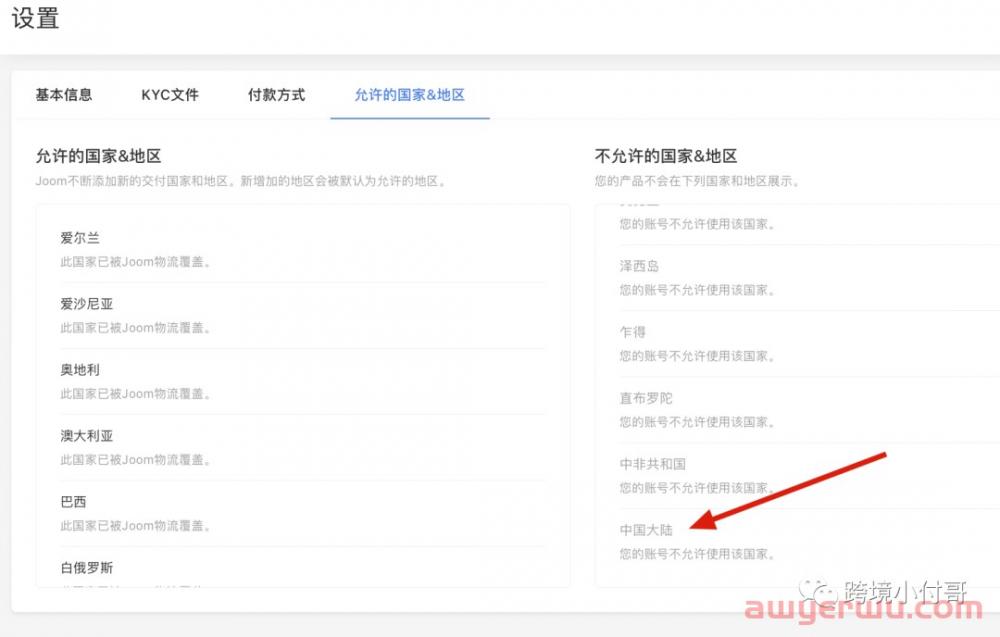Select 白俄罗斯 in the allowed list
This screenshot has width=1000, height=637.
tap(87, 567)
